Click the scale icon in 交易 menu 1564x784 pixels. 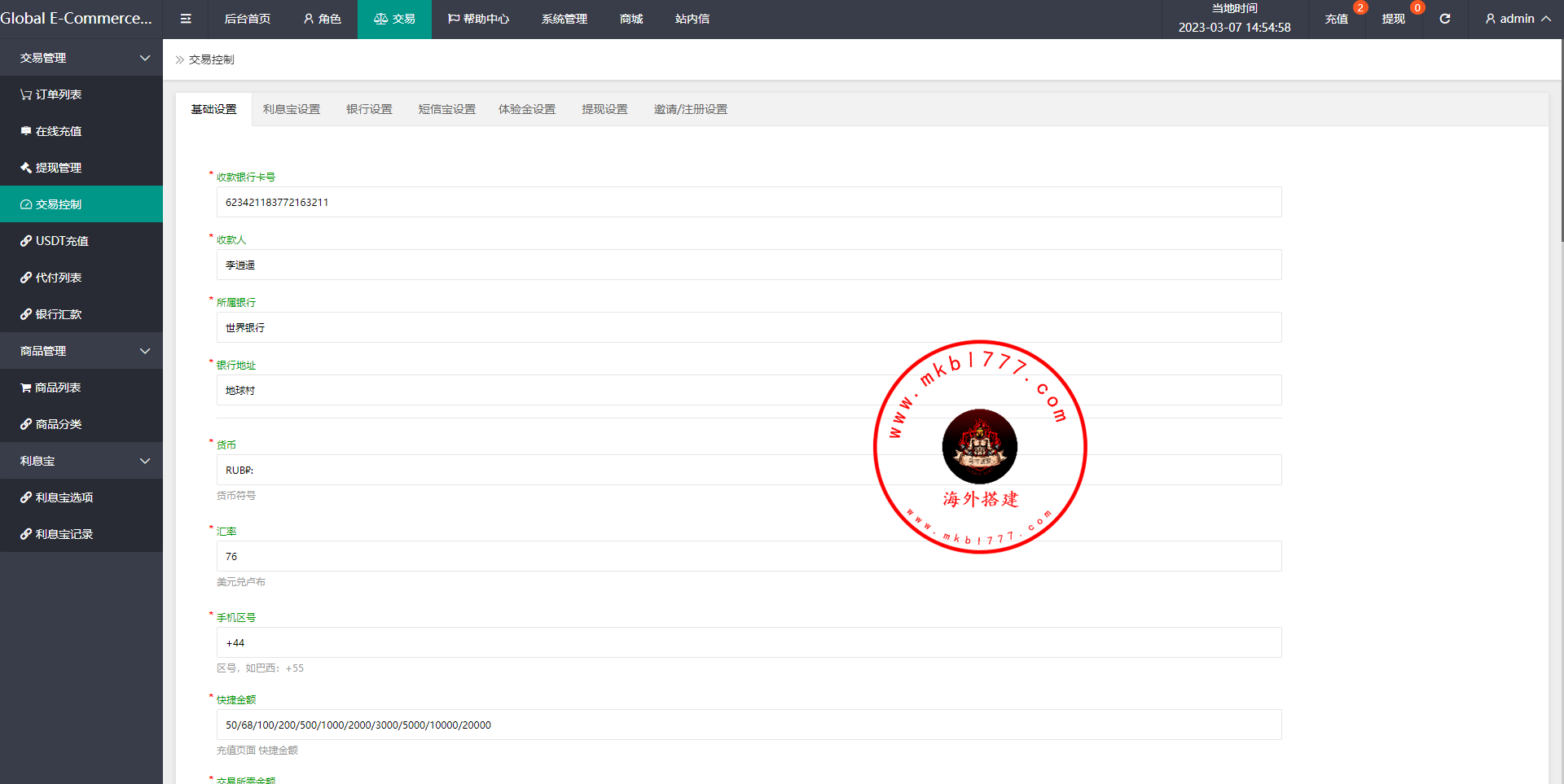[x=380, y=19]
